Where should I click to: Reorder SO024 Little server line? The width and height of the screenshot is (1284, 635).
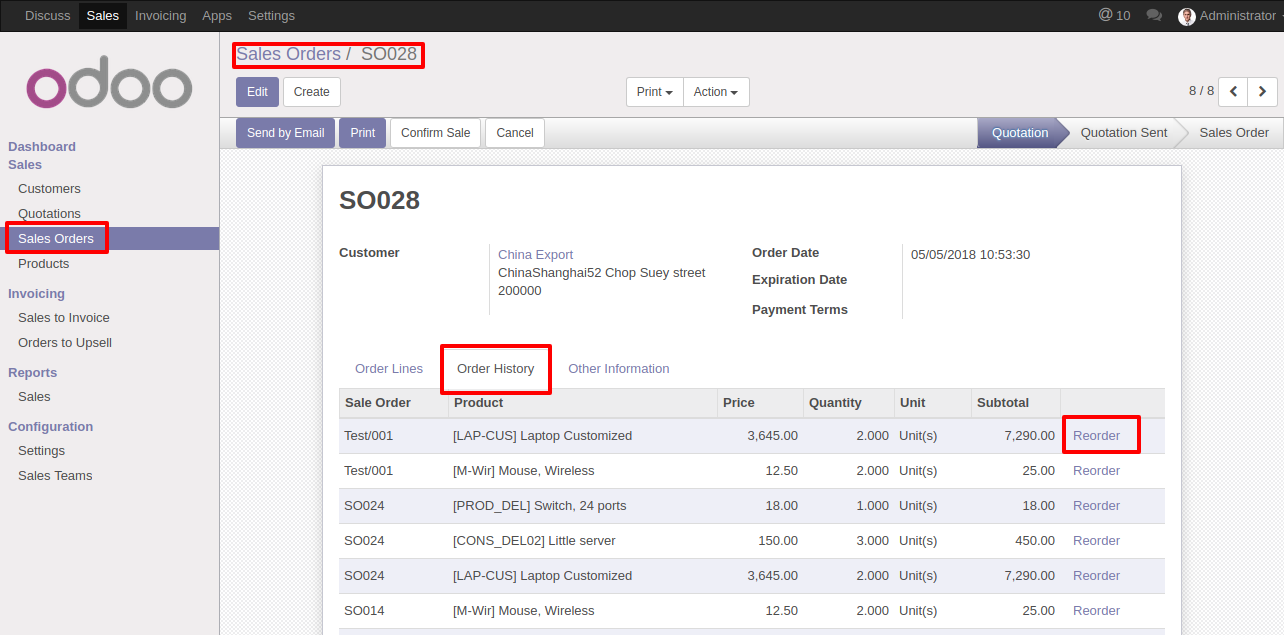coord(1096,541)
